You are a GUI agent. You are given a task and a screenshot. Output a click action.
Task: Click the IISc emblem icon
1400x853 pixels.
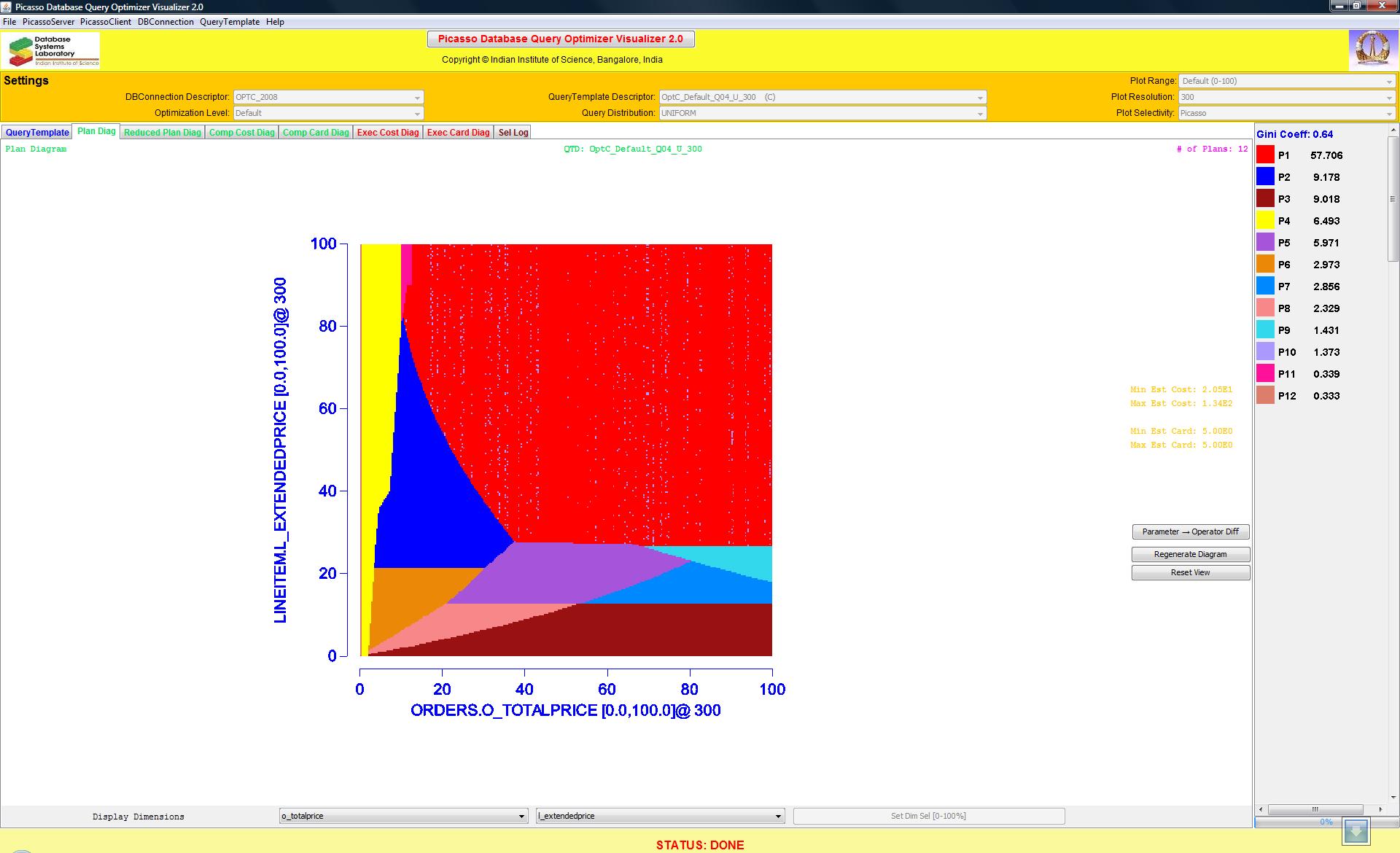coord(1371,50)
